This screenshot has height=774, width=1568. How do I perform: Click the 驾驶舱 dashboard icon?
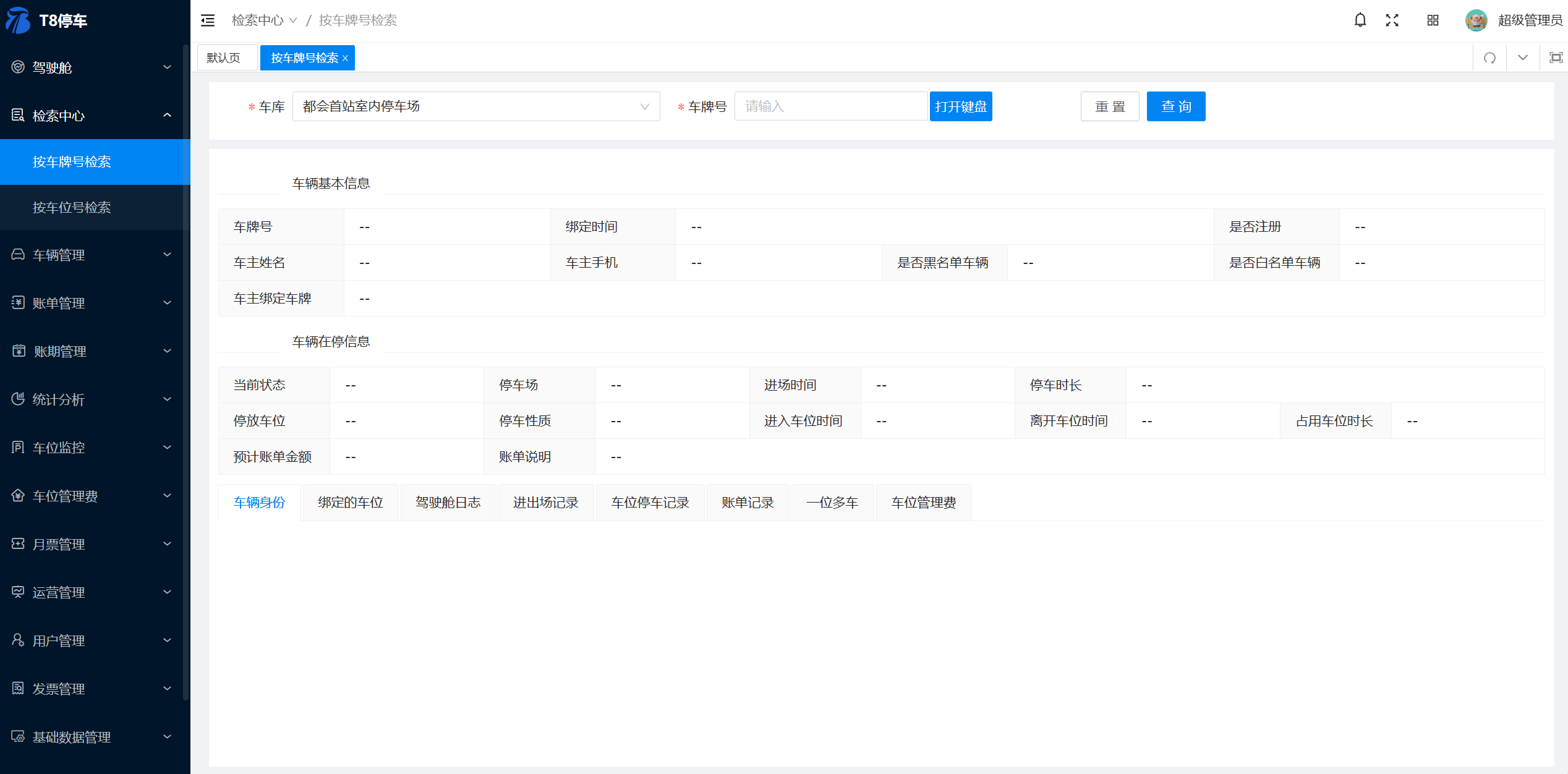pos(18,67)
